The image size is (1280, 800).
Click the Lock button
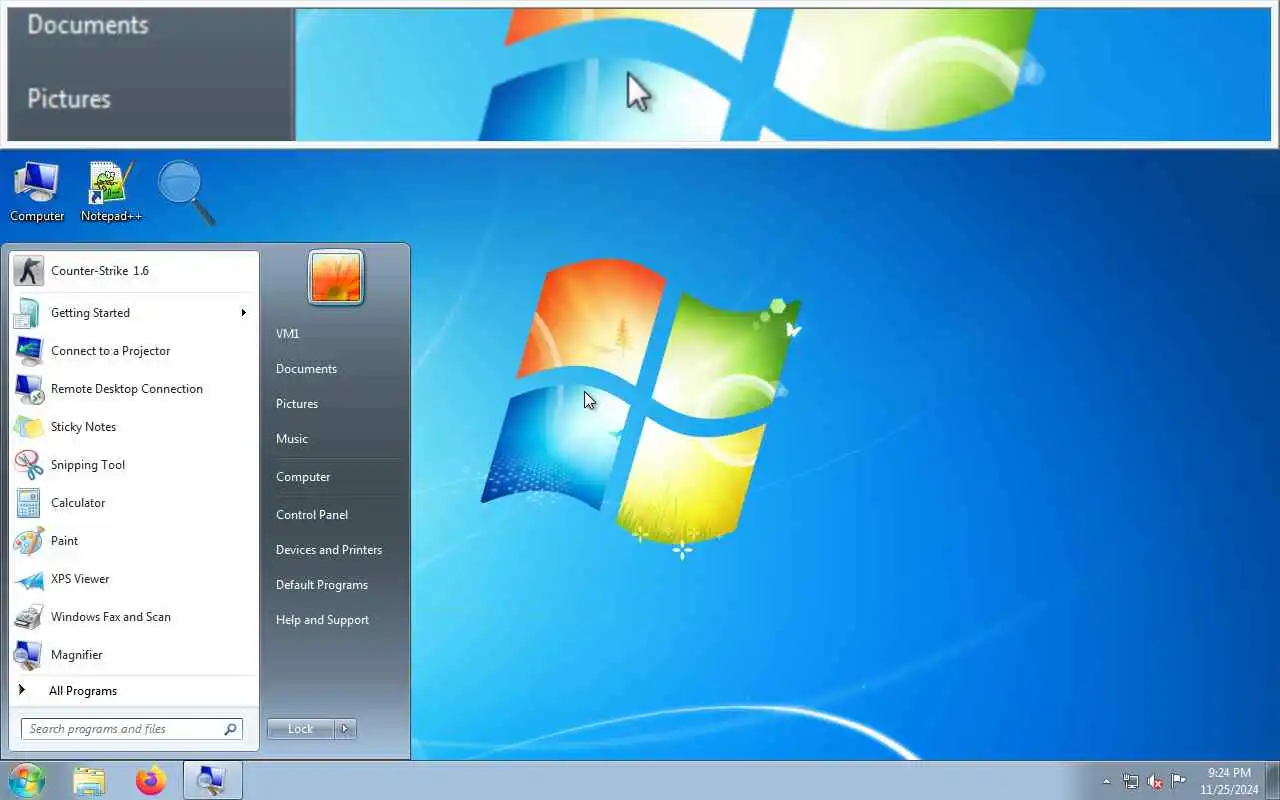pos(301,729)
